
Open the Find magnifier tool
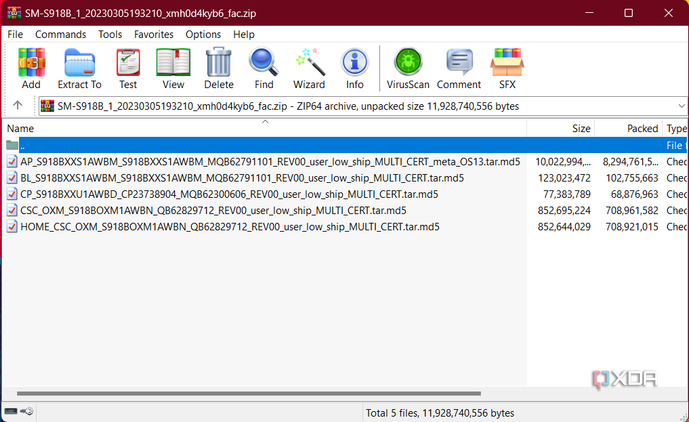coord(264,69)
